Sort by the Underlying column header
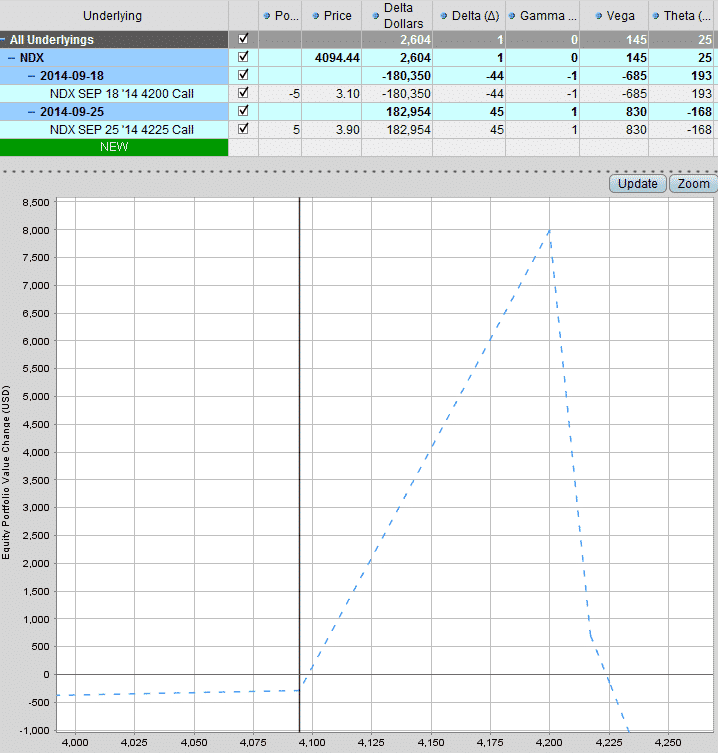This screenshot has height=753, width=718. 113,16
